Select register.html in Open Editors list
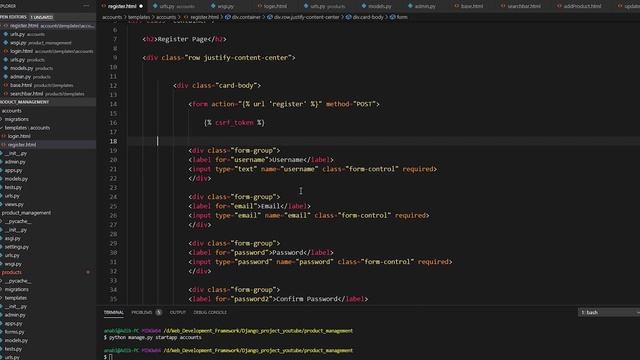Image resolution: width=640 pixels, height=360 pixels. [x=48, y=26]
